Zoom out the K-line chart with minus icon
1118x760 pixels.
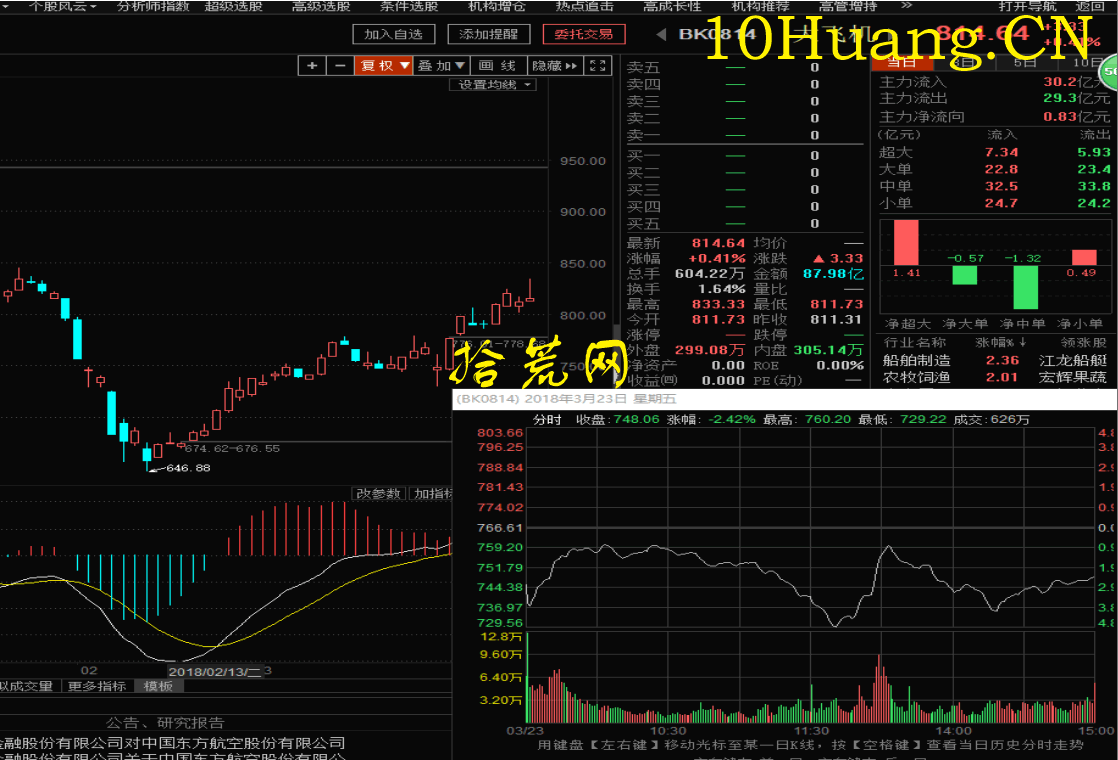pos(340,66)
